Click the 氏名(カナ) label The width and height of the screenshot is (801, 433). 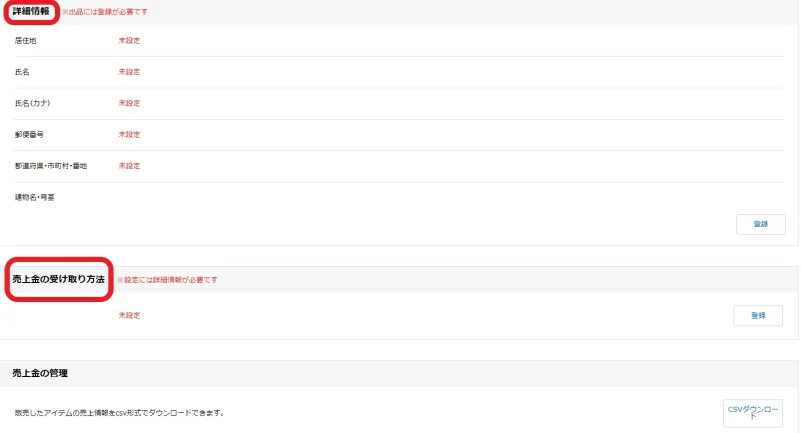(35, 103)
